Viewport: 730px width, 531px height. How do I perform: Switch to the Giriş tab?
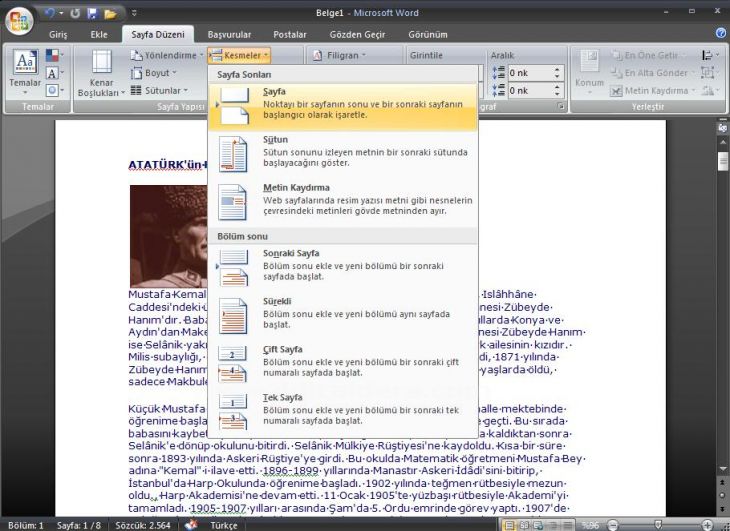(58, 34)
